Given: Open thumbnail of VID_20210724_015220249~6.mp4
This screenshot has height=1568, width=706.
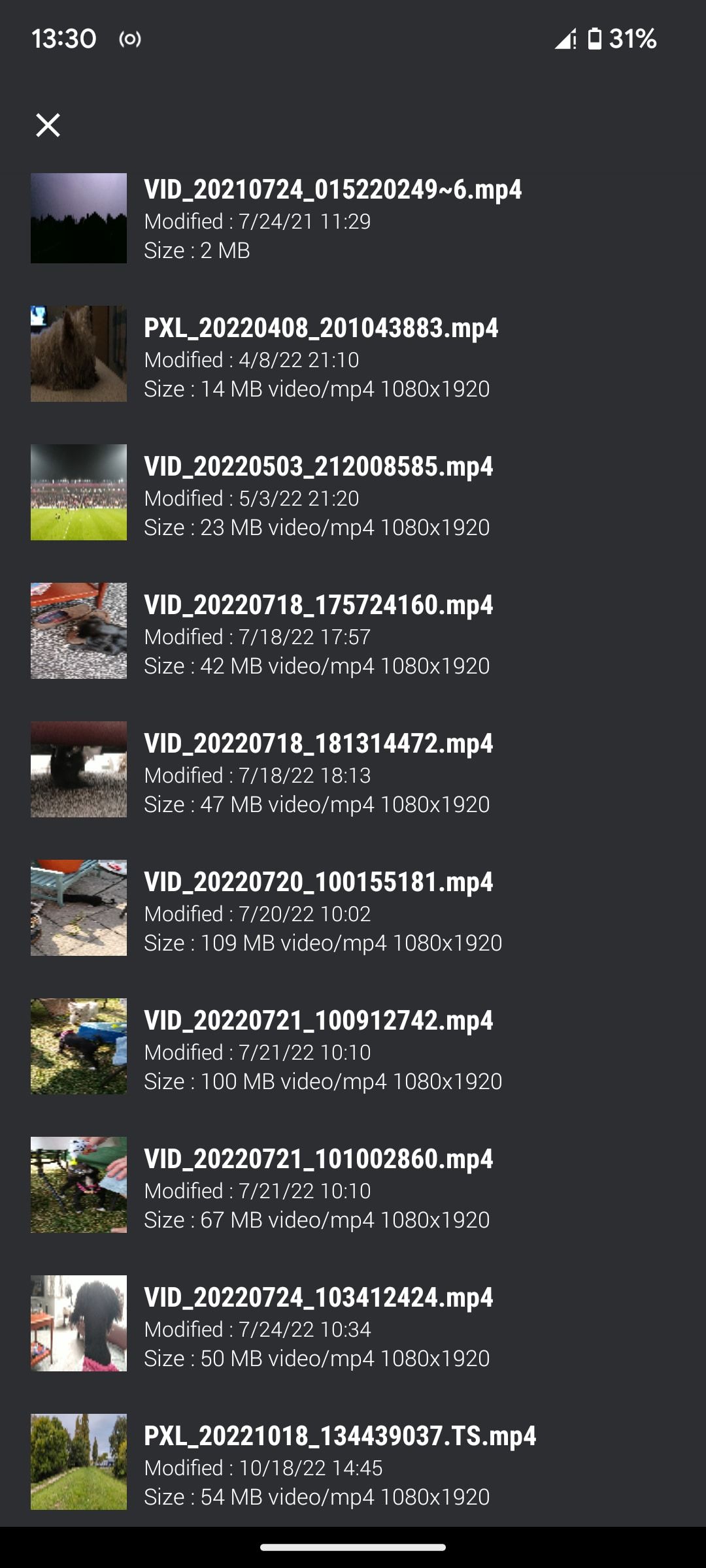Looking at the screenshot, I should (78, 218).
